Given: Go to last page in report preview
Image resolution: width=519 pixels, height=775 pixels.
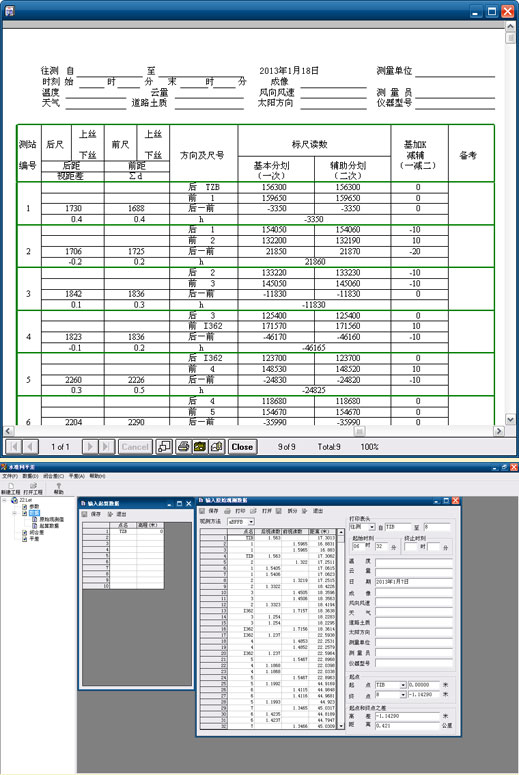Looking at the screenshot, I should click(106, 447).
